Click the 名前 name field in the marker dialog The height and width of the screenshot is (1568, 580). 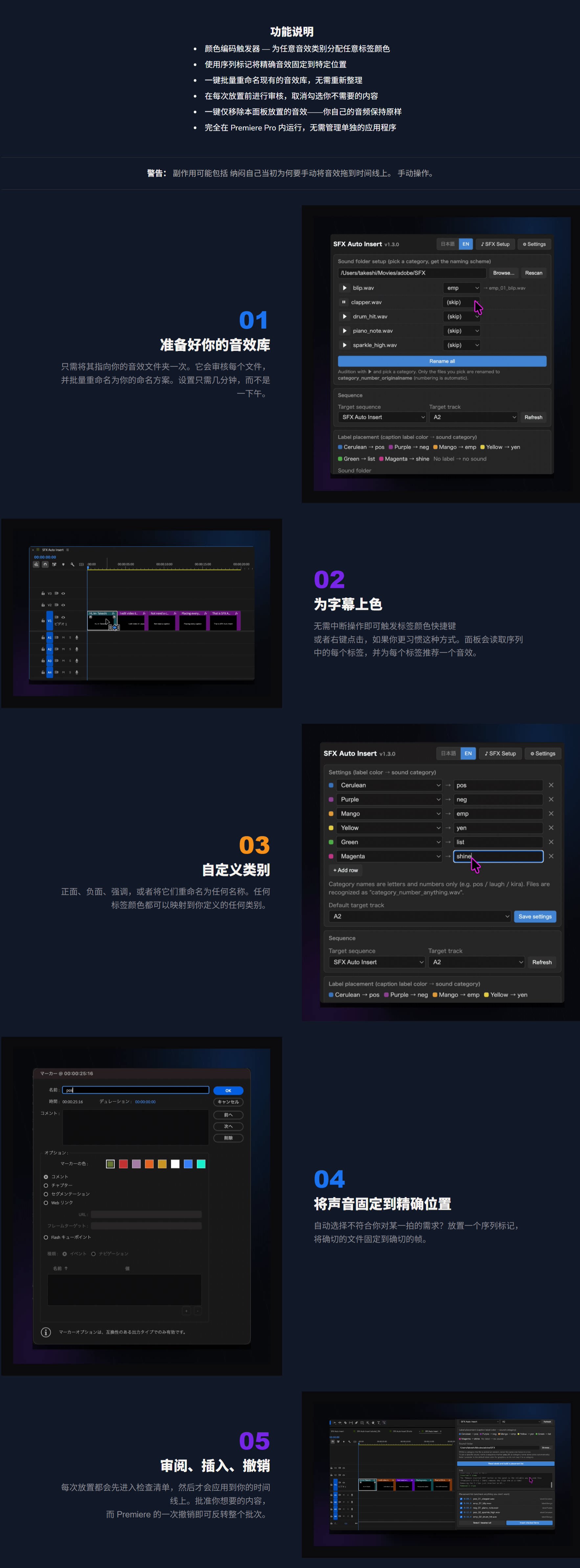click(136, 1090)
